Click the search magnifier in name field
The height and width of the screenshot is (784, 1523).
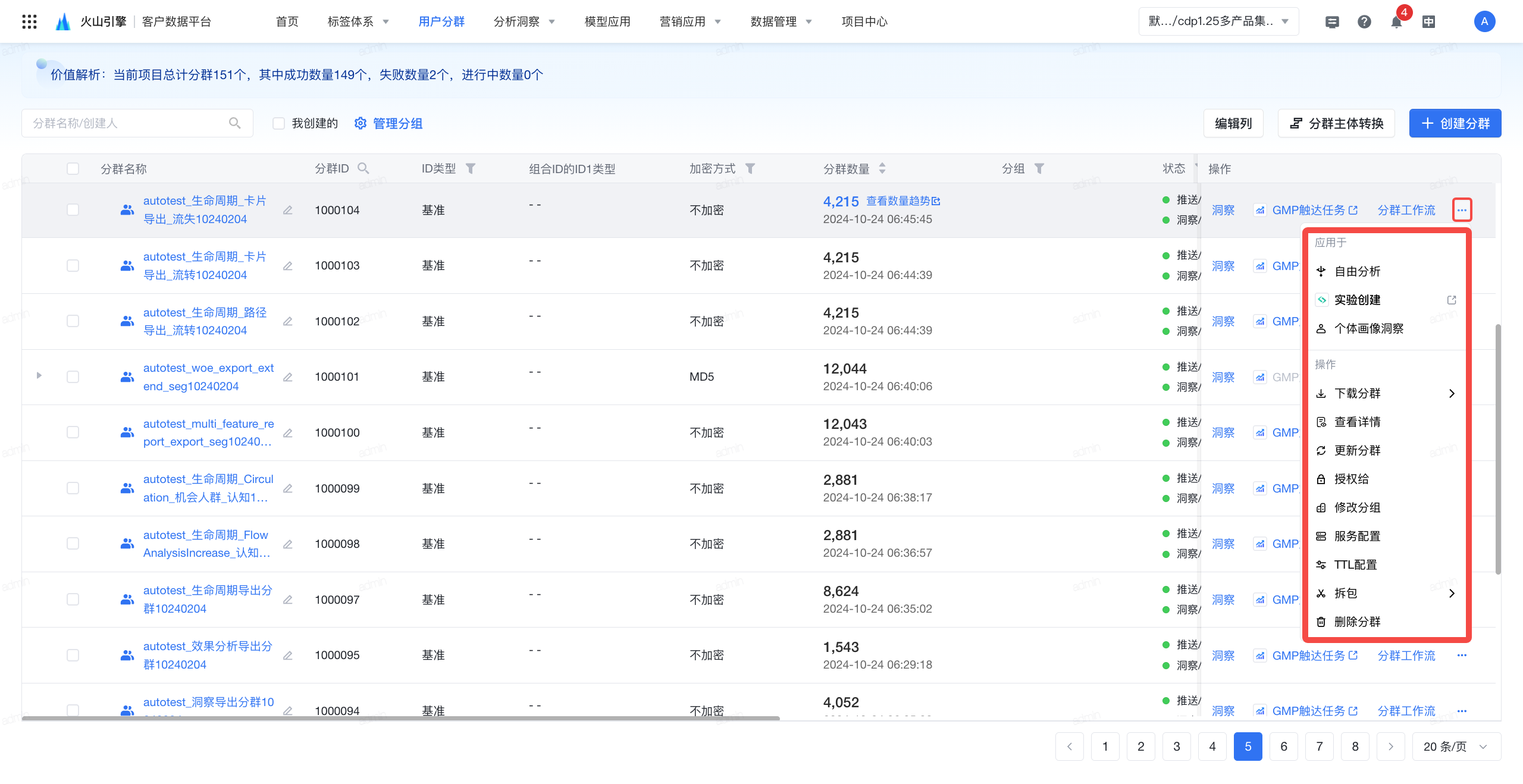(x=235, y=123)
